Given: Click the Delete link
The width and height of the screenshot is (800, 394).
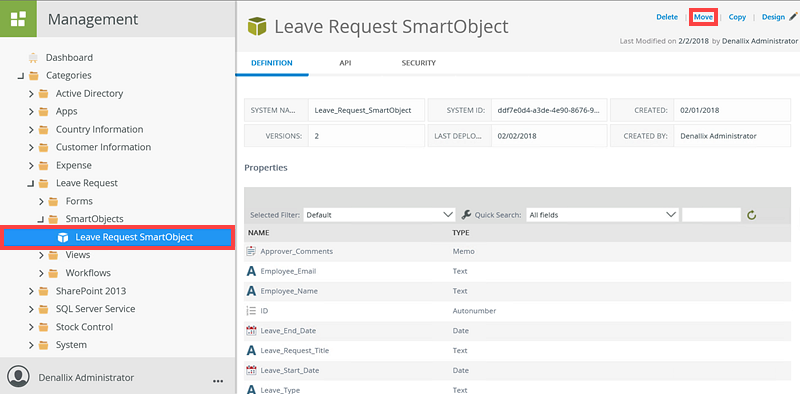Looking at the screenshot, I should pos(667,17).
